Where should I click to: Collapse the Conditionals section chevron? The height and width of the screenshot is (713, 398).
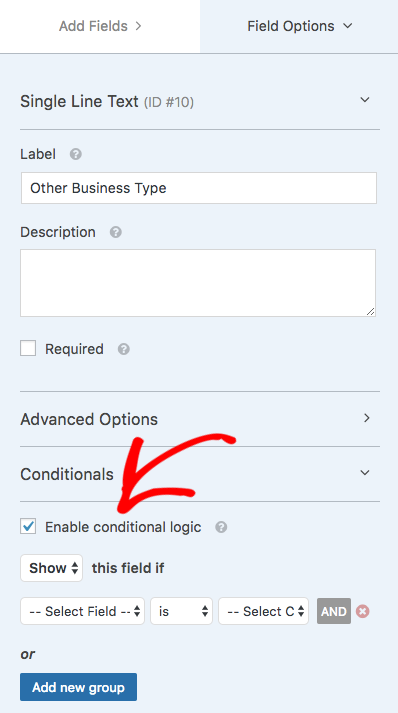(x=365, y=472)
